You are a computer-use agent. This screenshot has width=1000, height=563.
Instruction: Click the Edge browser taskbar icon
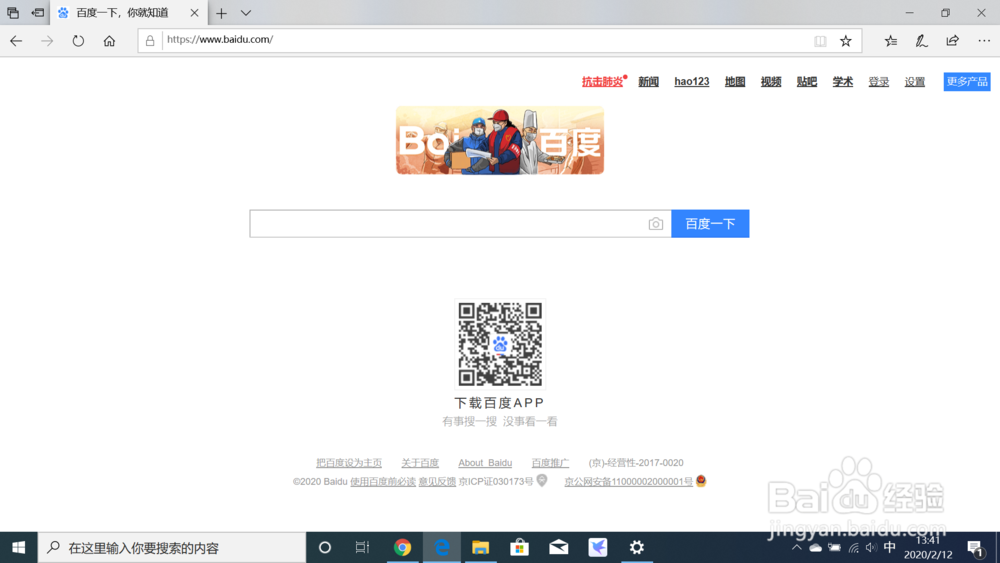pyautogui.click(x=441, y=548)
